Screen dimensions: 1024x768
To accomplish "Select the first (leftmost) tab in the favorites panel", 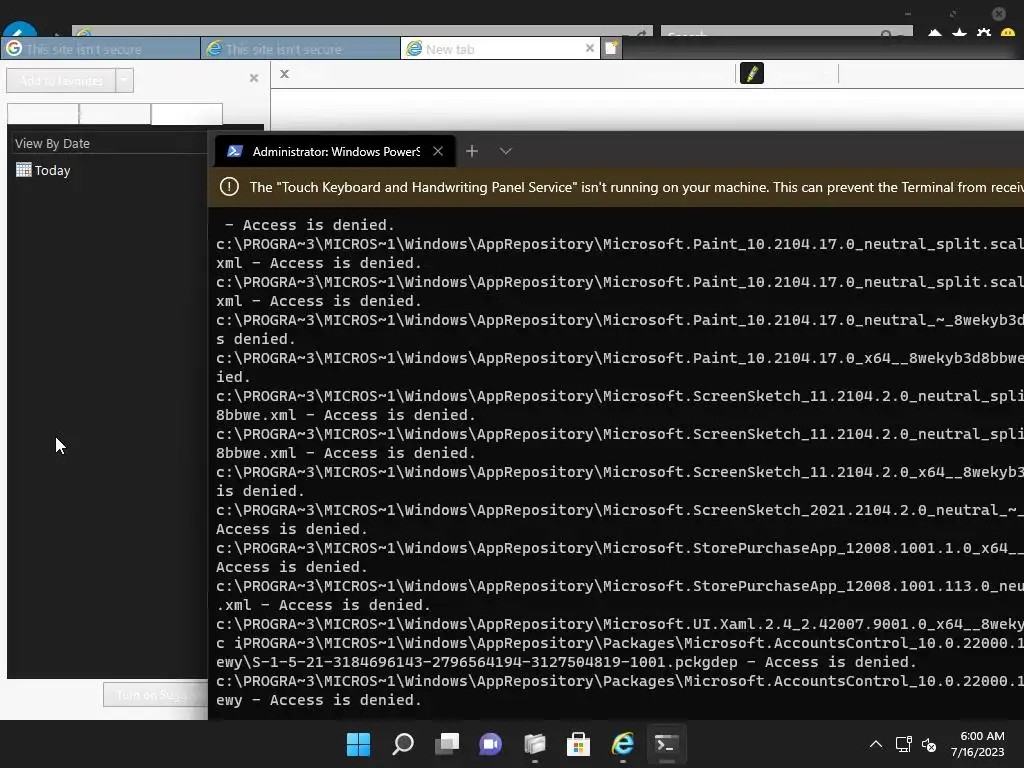I will pos(43,114).
